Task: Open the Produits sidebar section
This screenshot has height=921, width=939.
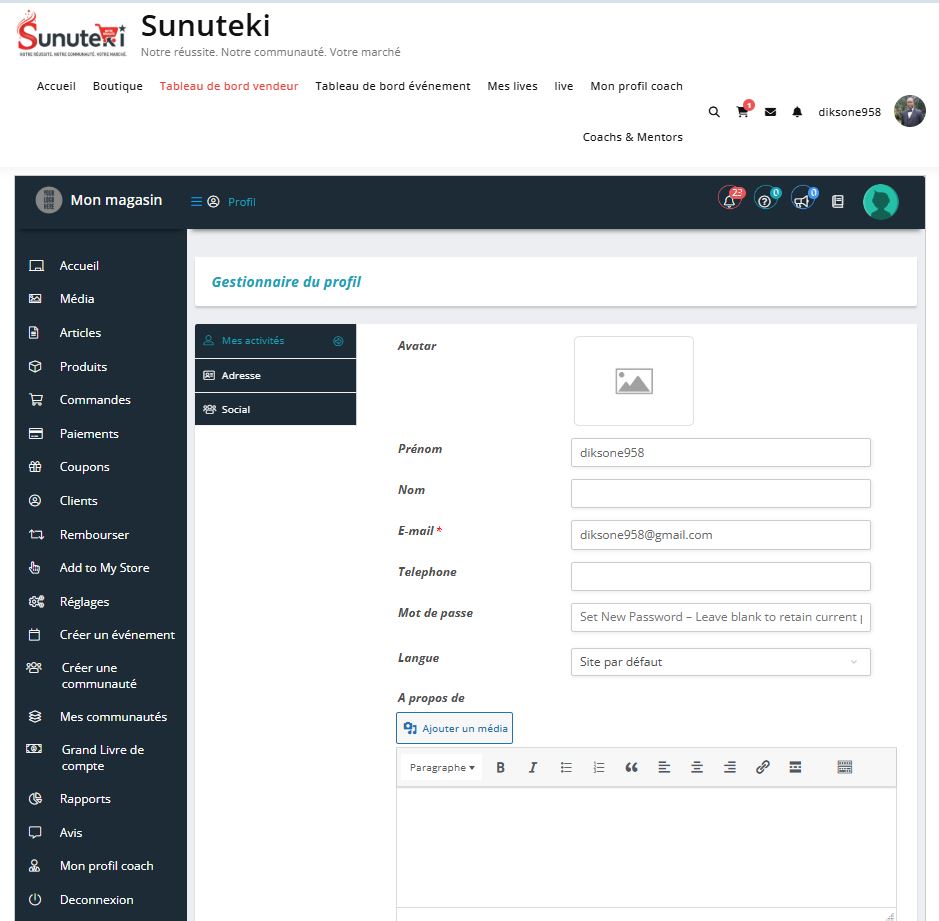Action: click(85, 366)
